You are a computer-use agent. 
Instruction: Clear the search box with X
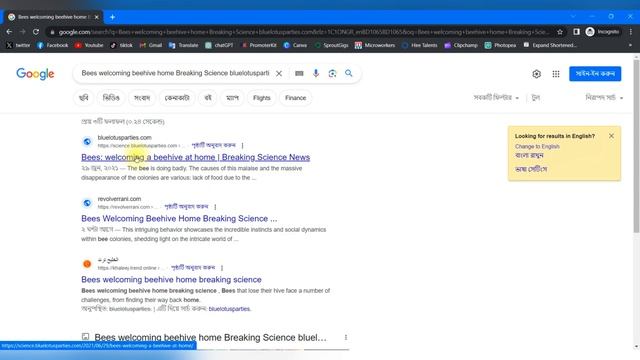click(x=279, y=74)
